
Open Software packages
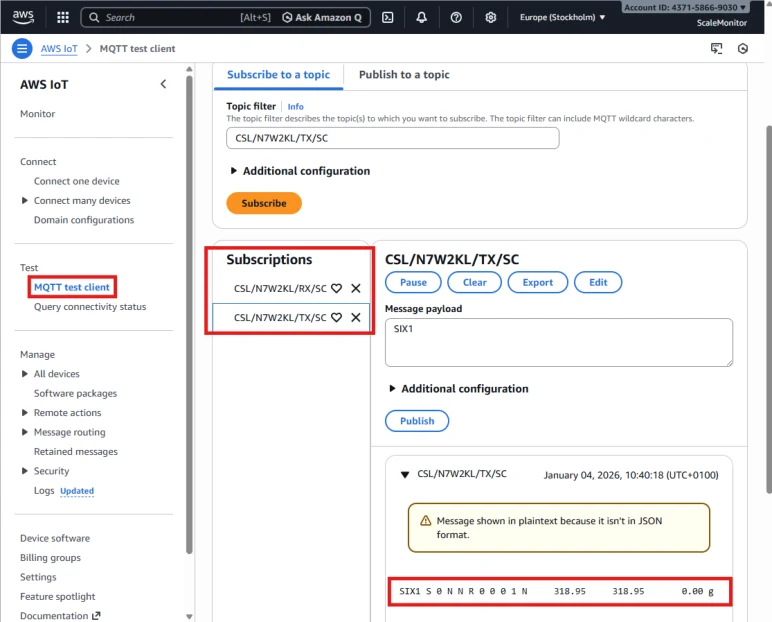pyautogui.click(x=75, y=393)
